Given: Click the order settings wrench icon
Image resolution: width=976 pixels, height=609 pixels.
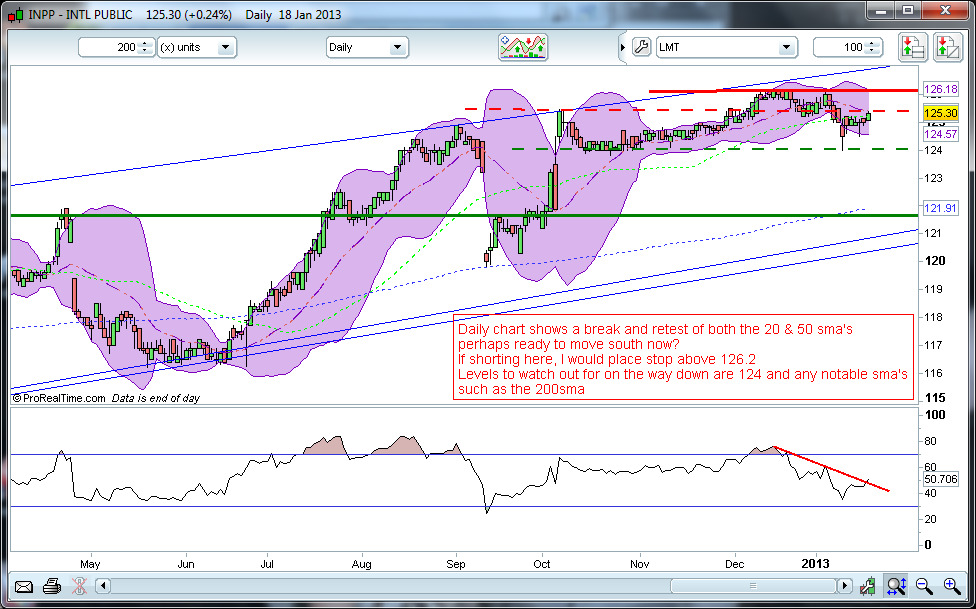Looking at the screenshot, I should tap(641, 47).
